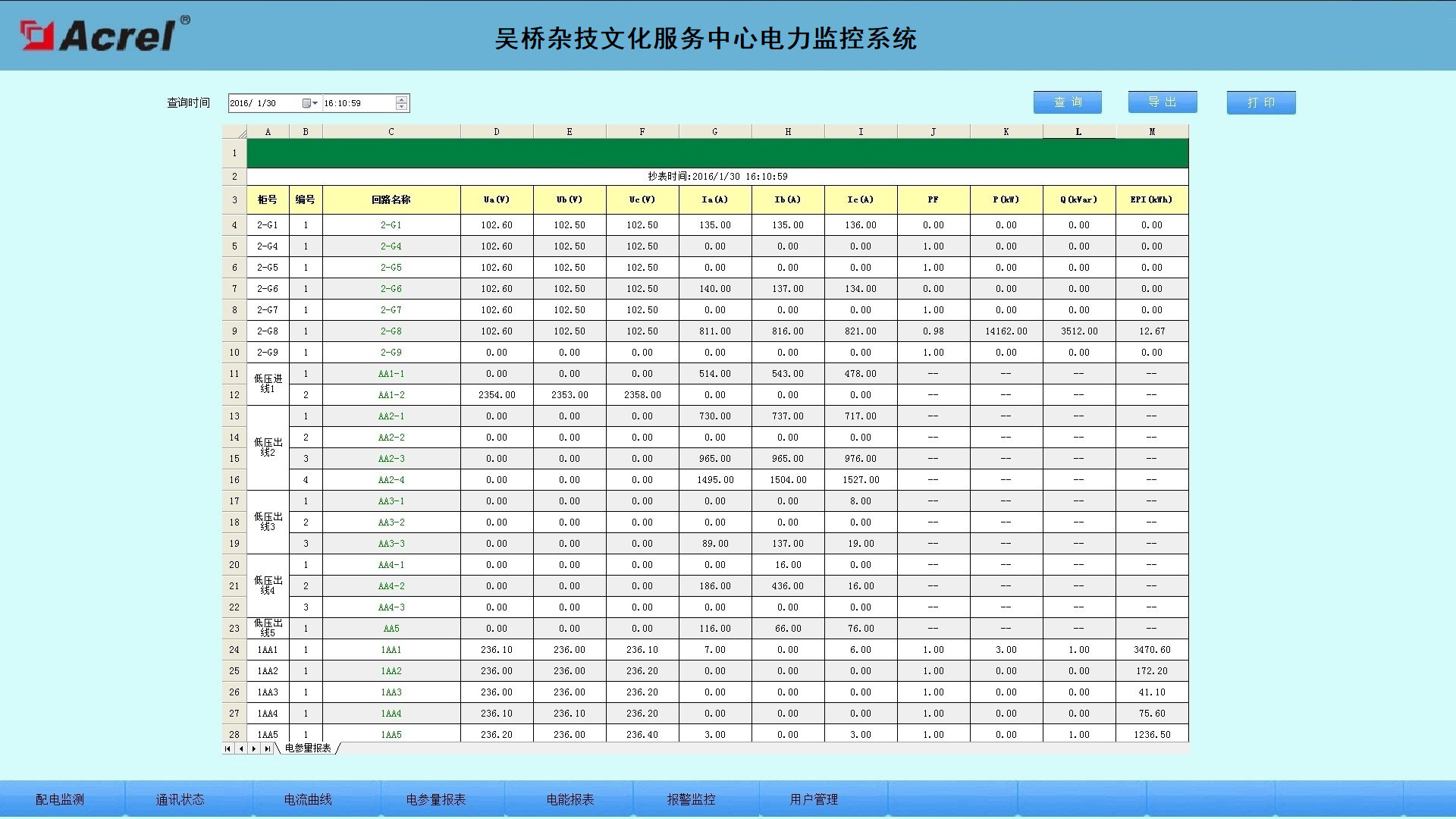This screenshot has height=819, width=1456.
Task: Select column L header
Action: (x=1078, y=132)
